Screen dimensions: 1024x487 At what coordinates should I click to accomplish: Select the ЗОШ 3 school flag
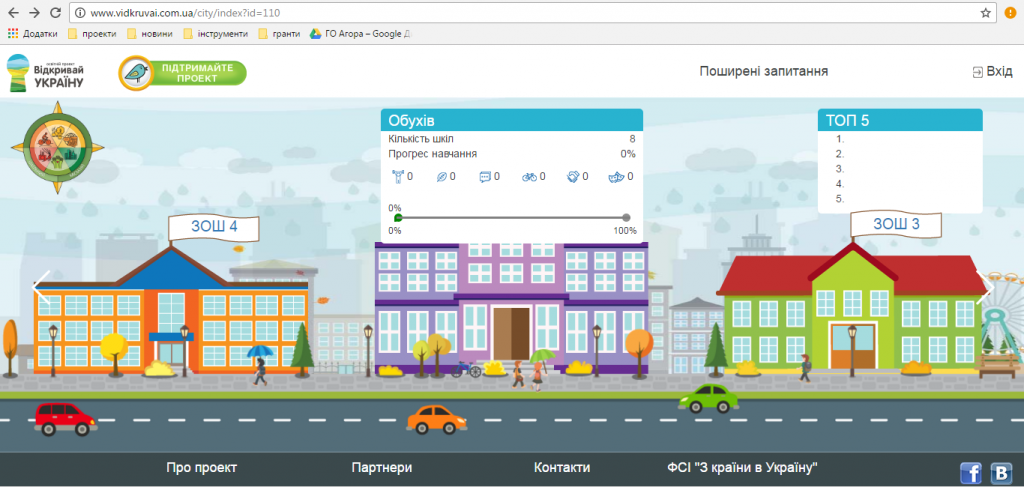[x=896, y=225]
